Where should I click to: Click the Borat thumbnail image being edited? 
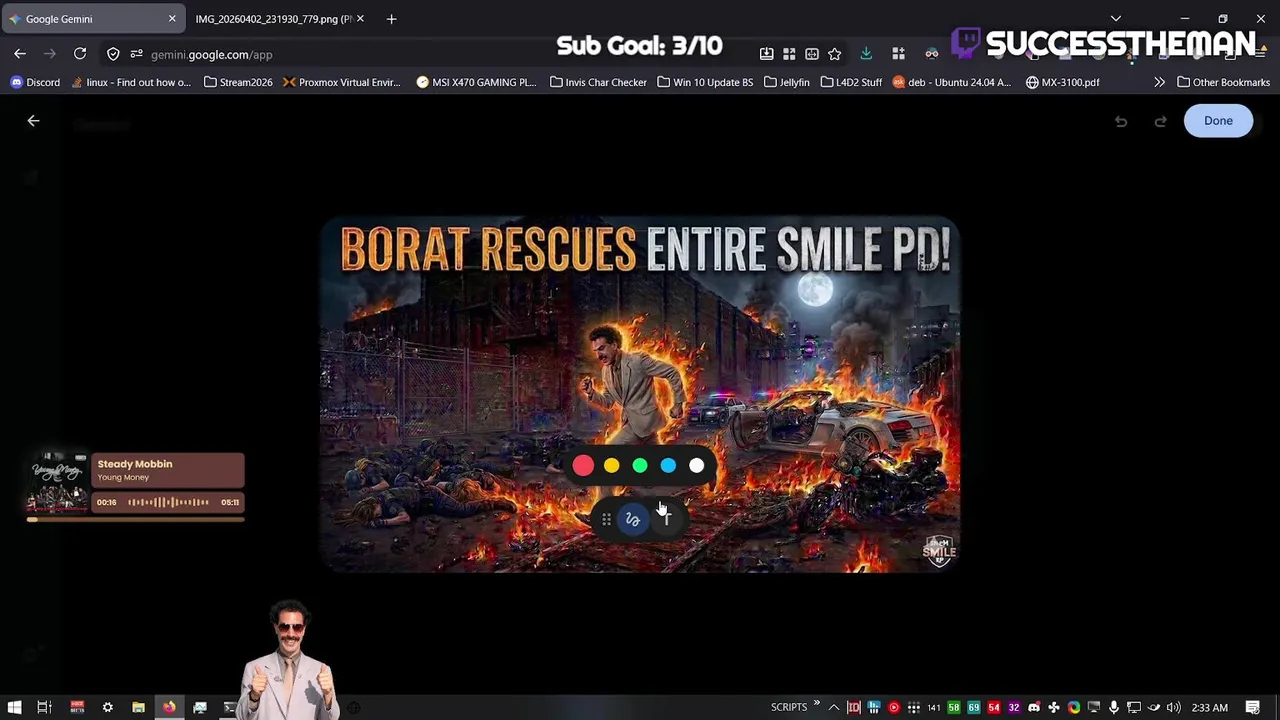(x=640, y=395)
